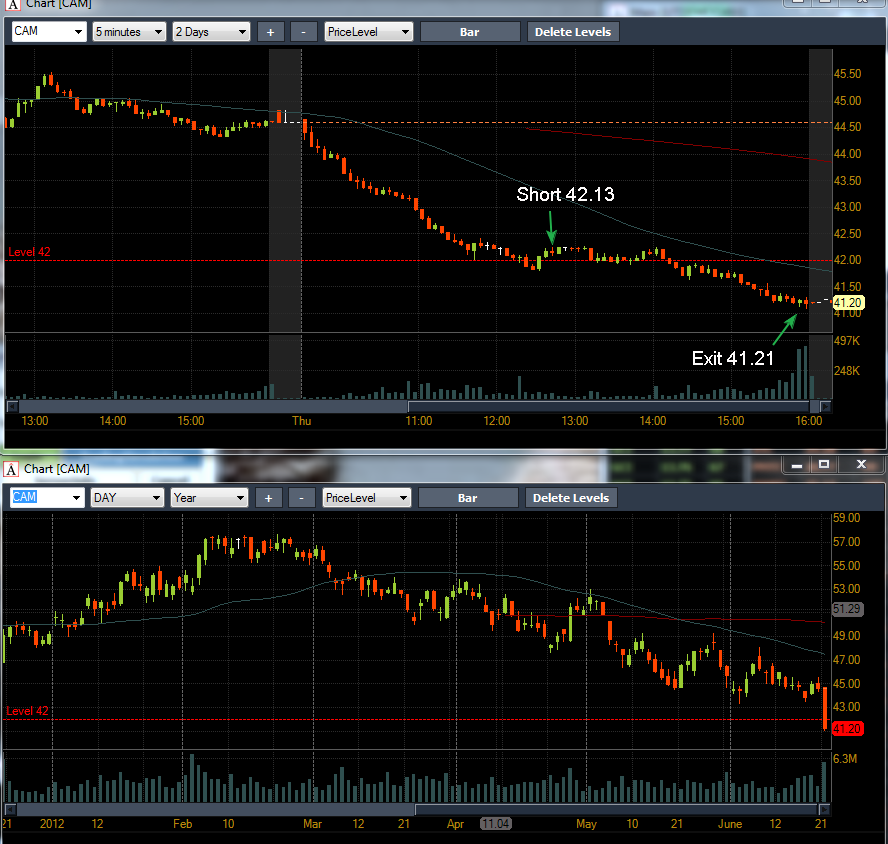The image size is (888, 844).
Task: Click scroll right arrow of top chart scrollbar
Action: [x=825, y=406]
